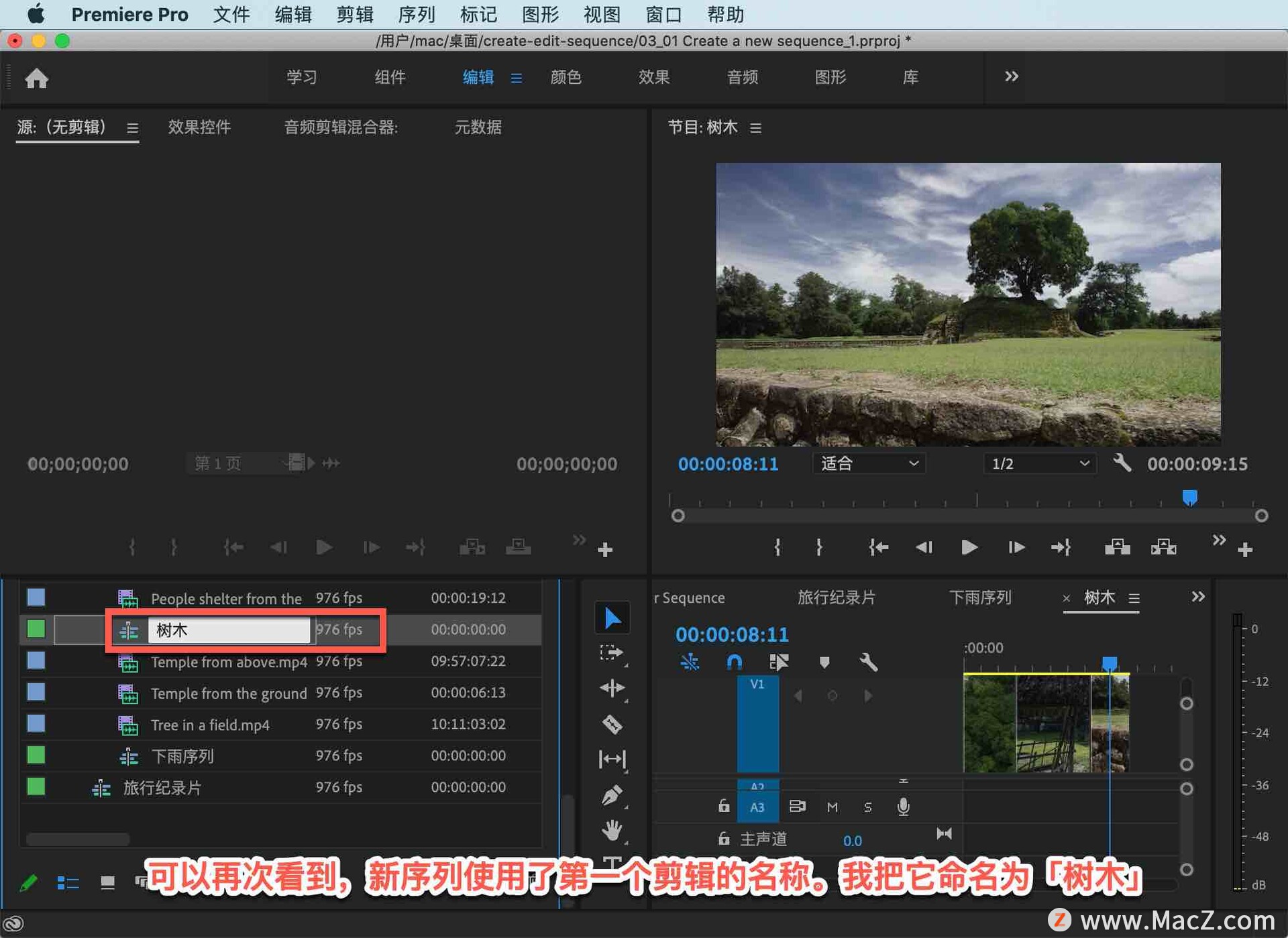
Task: Add marker in the timeline
Action: pos(824,662)
